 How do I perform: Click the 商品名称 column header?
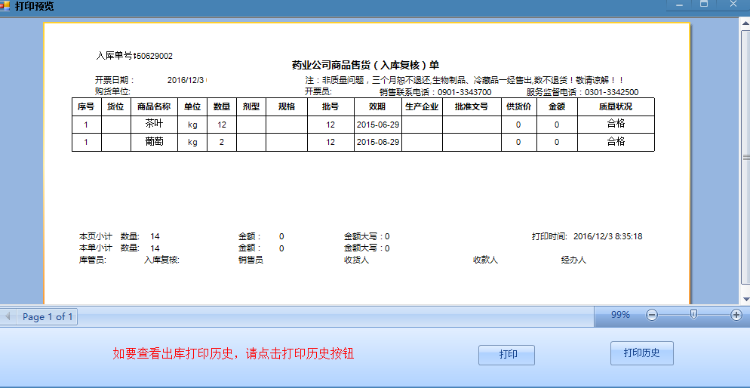tap(154, 107)
